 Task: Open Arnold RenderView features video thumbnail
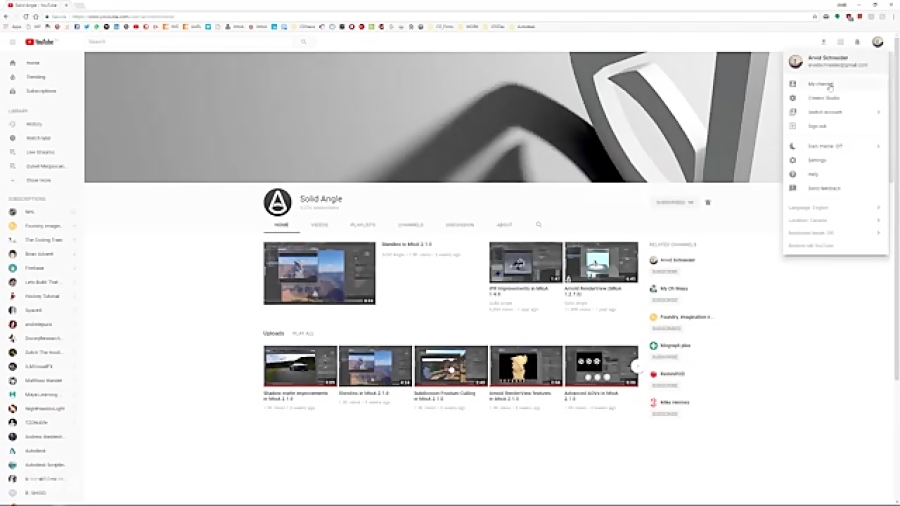point(526,366)
